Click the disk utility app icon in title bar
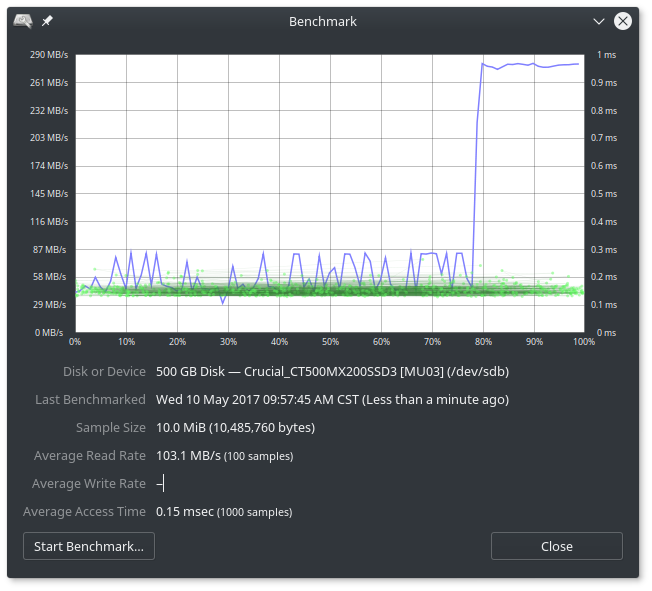The height and width of the screenshot is (591, 652). (23, 21)
